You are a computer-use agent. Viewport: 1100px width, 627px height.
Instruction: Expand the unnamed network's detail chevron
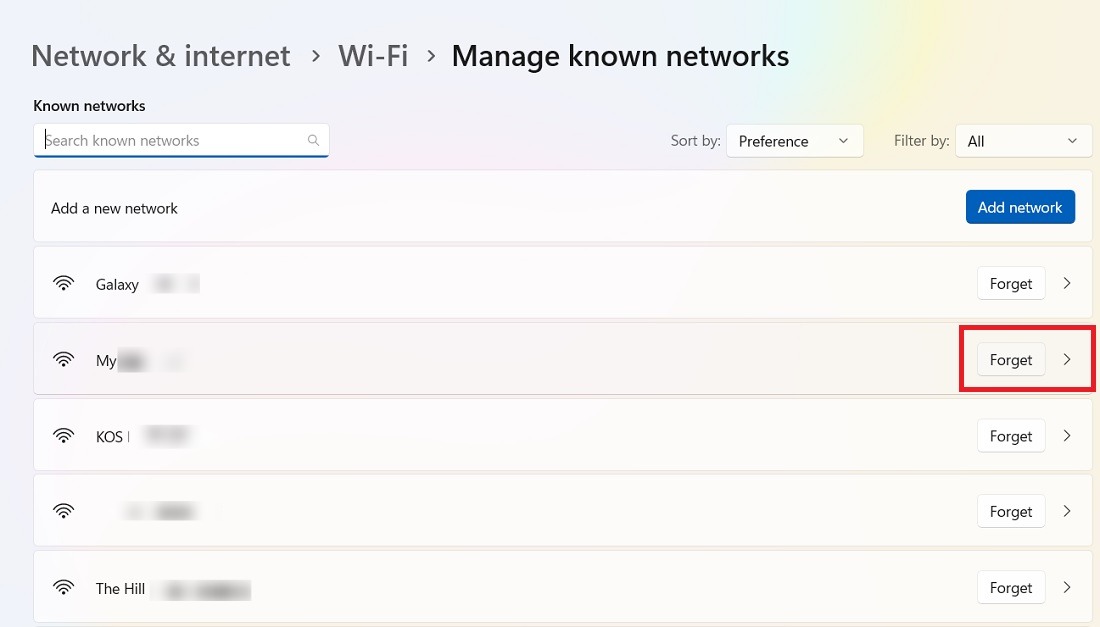pos(1067,511)
